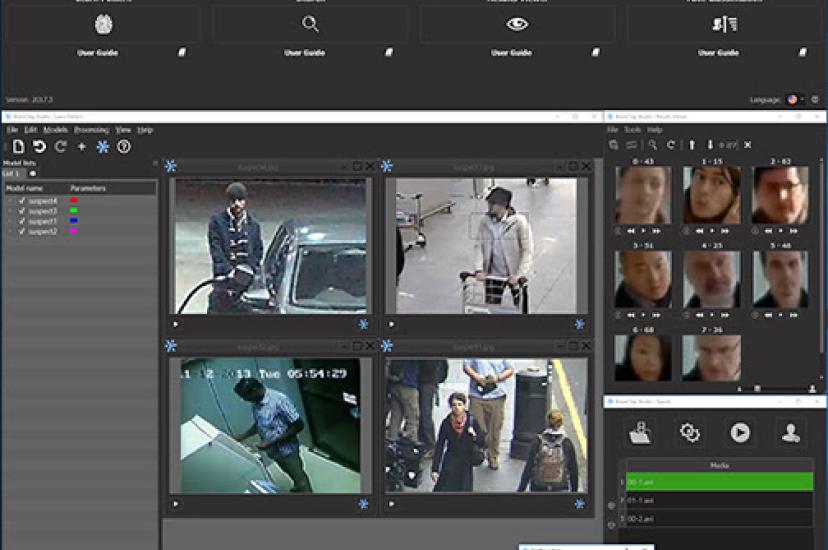The image size is (828, 550).
Task: Uncheck the suspect3 model checkbox
Action: [x=22, y=211]
